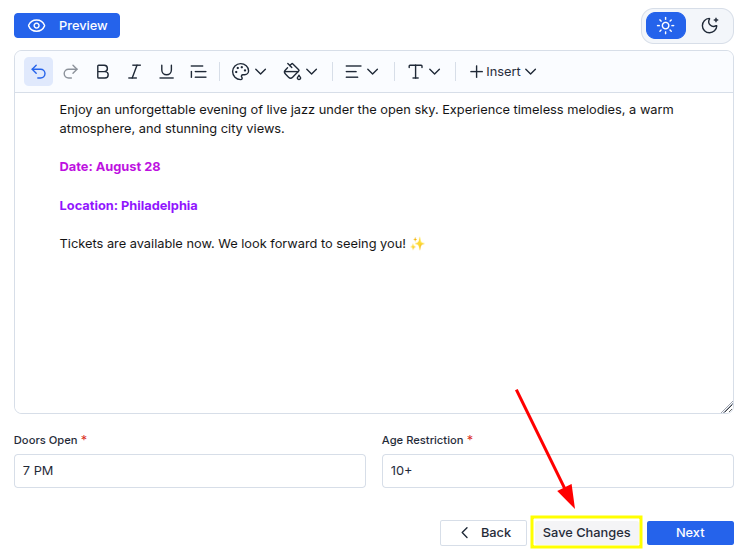This screenshot has height=560, width=750.
Task: Go Back to previous step
Action: [483, 532]
